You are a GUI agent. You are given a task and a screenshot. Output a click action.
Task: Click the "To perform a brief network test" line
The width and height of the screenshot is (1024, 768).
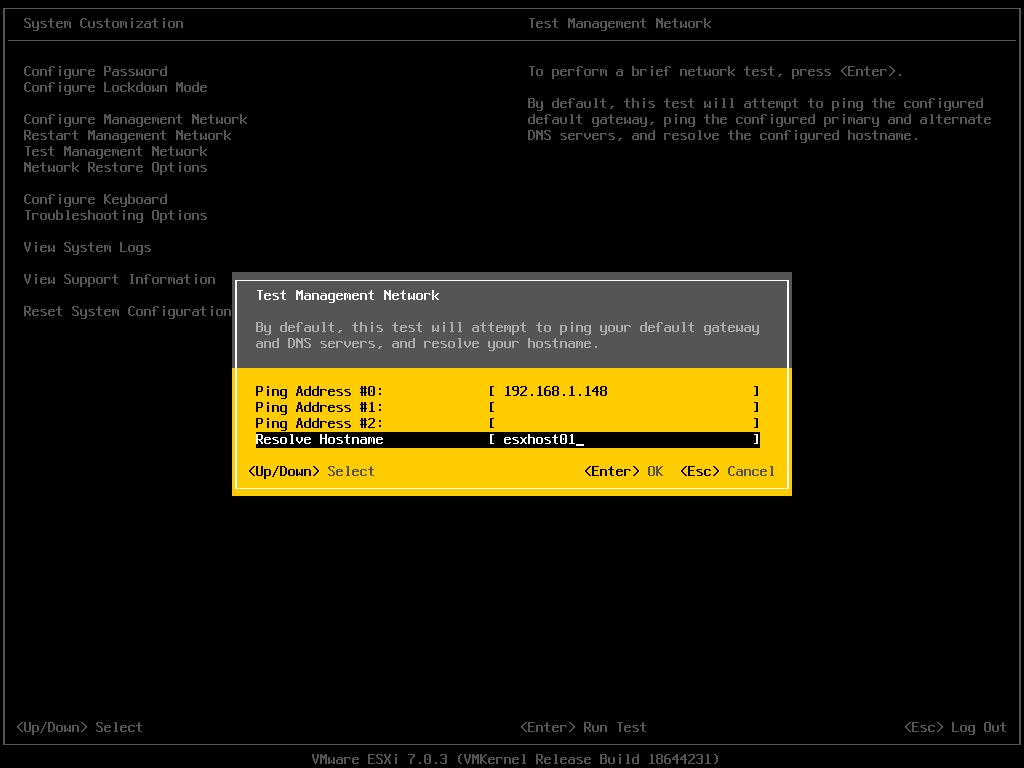[715, 71]
